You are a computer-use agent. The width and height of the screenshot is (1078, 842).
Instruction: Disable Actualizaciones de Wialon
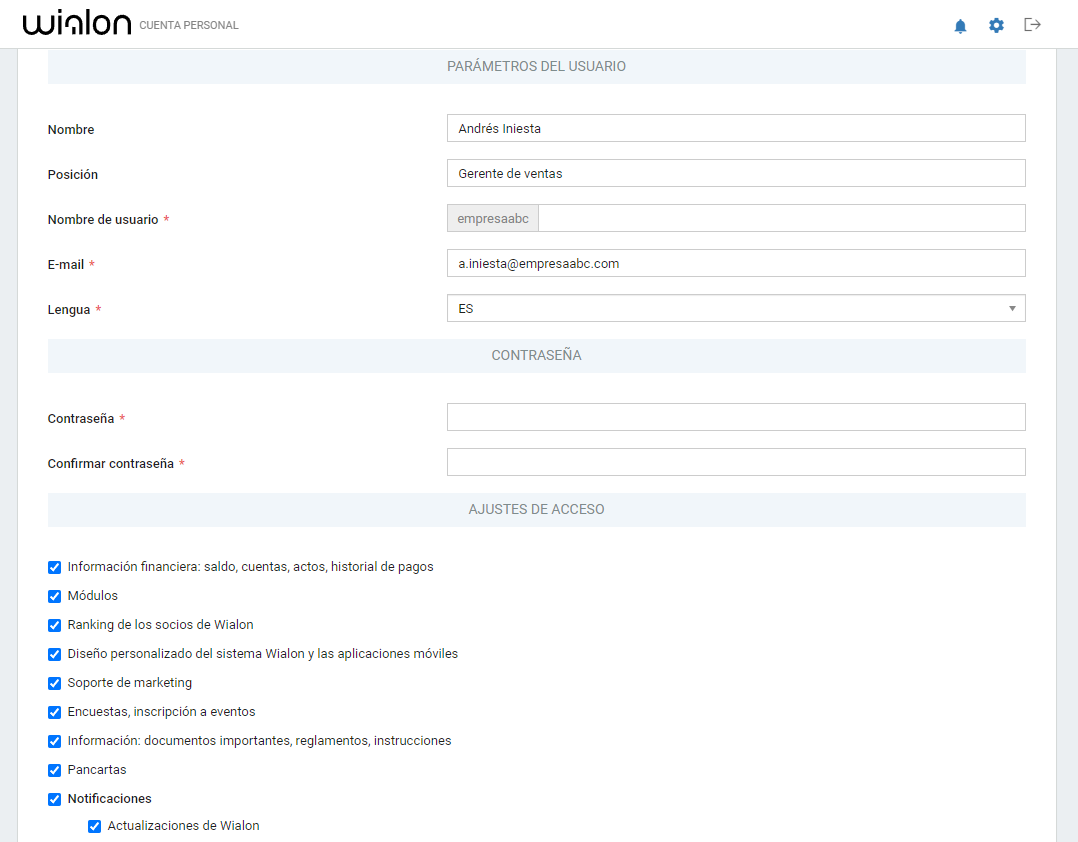(94, 826)
